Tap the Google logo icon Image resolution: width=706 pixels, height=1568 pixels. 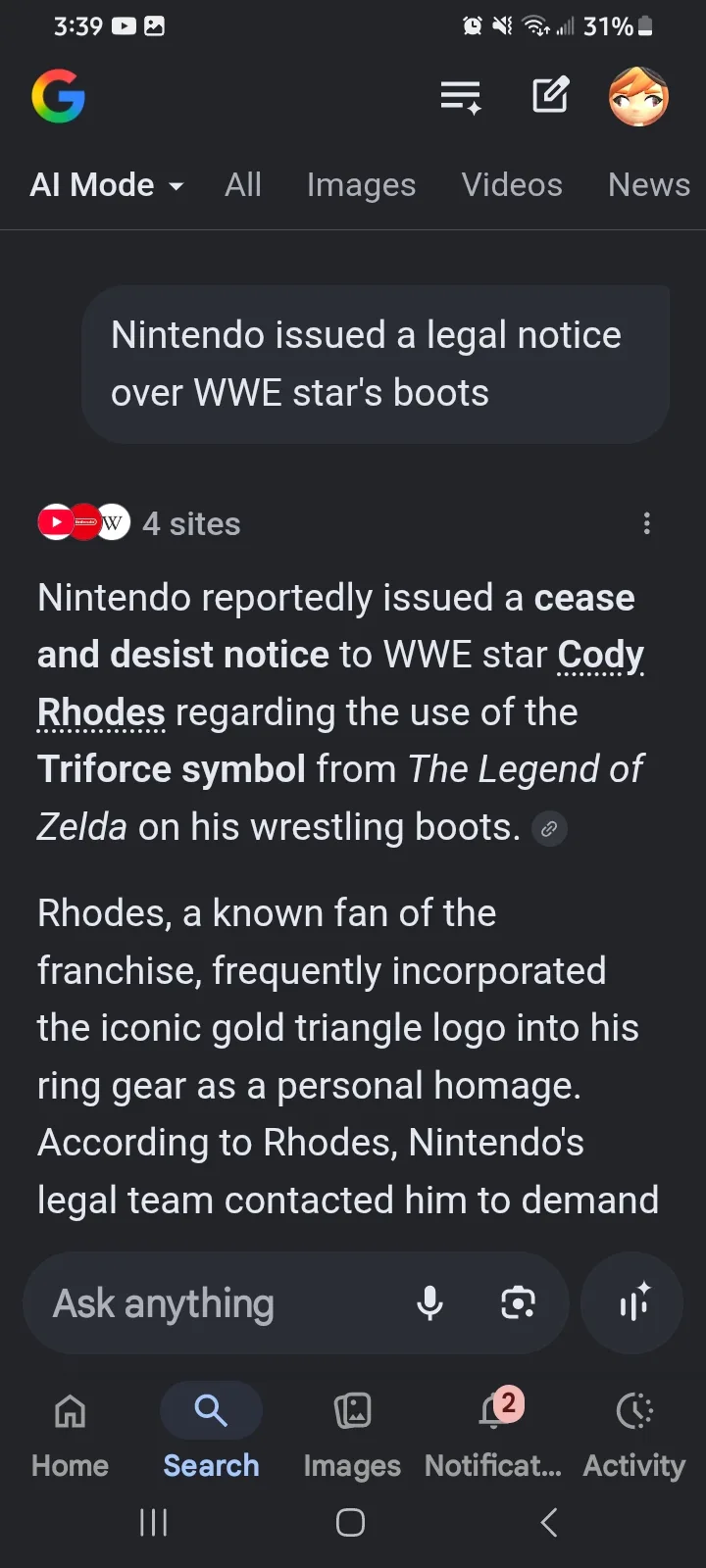pyautogui.click(x=59, y=96)
